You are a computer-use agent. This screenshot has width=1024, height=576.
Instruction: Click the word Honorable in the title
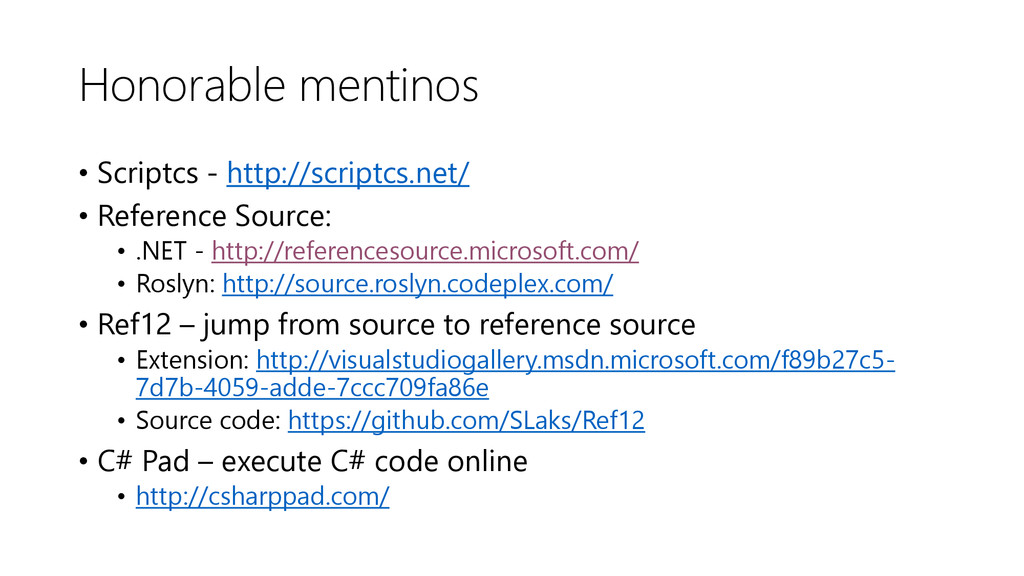tap(182, 86)
